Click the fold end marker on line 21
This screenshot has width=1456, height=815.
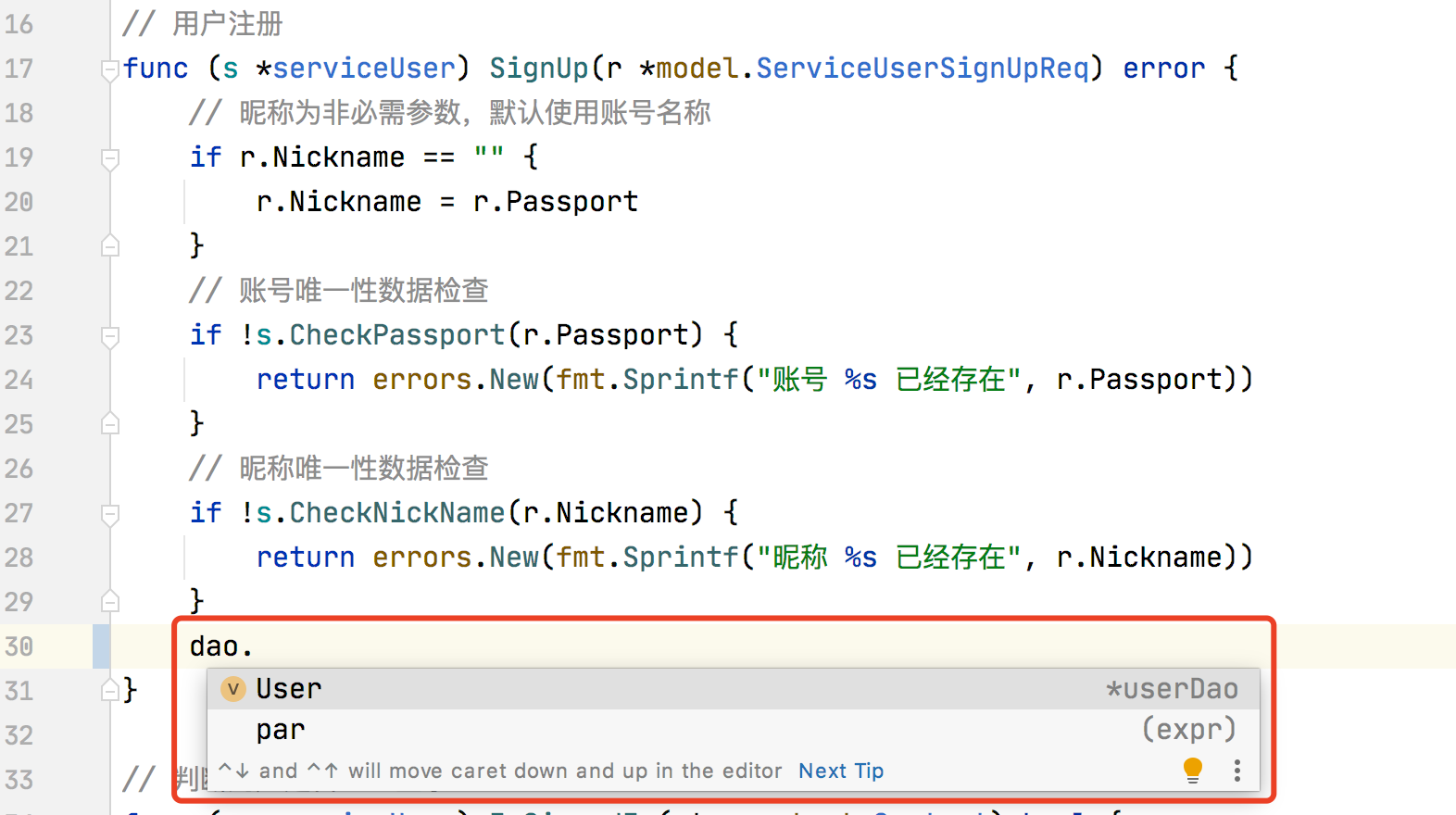click(x=110, y=245)
